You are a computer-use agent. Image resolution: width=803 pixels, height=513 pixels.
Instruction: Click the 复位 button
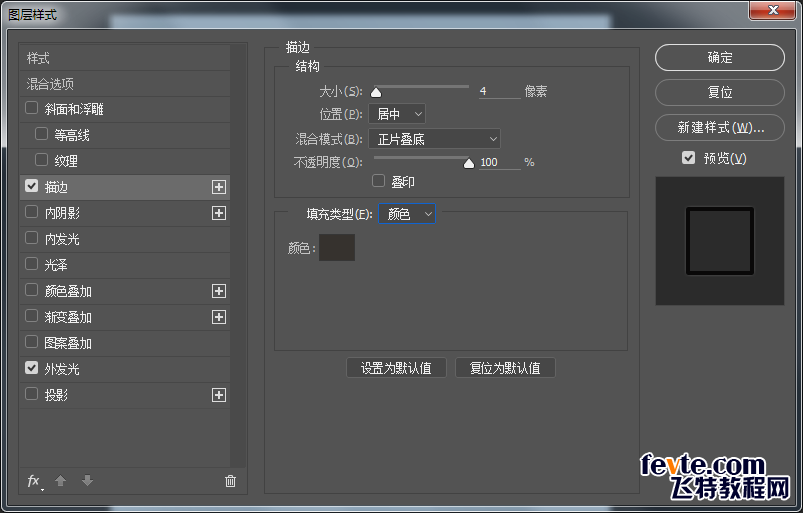pos(720,92)
